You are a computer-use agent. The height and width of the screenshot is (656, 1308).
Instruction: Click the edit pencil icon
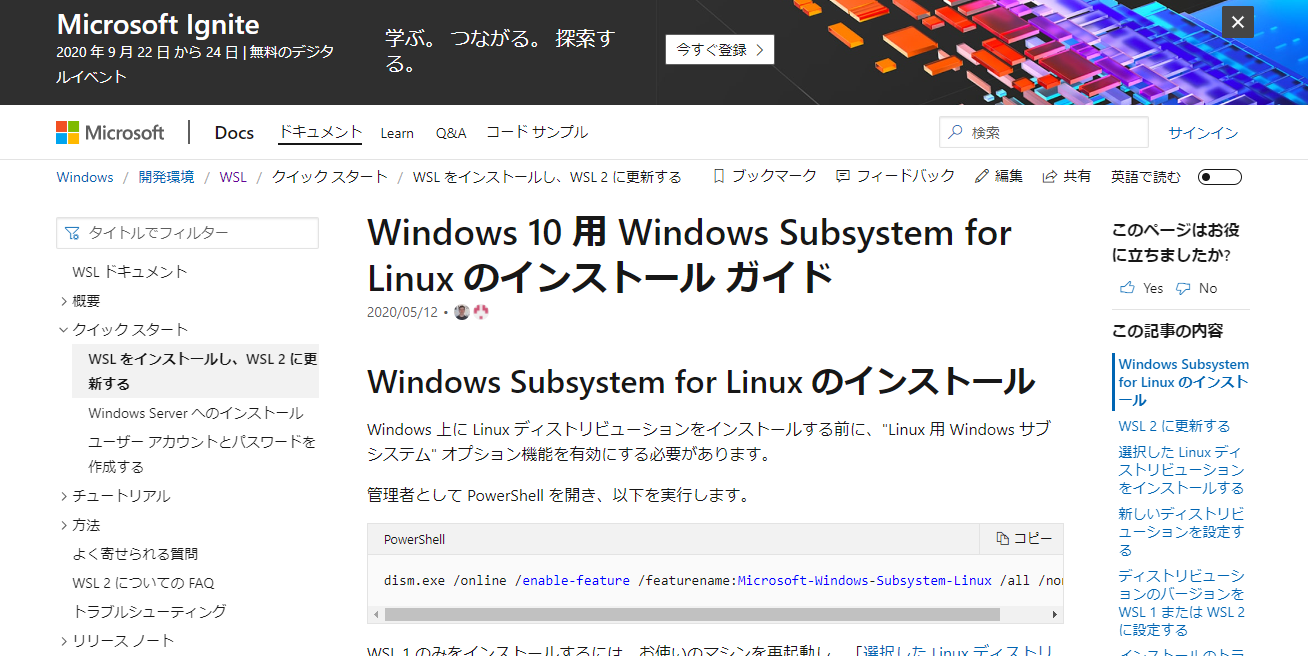click(982, 176)
